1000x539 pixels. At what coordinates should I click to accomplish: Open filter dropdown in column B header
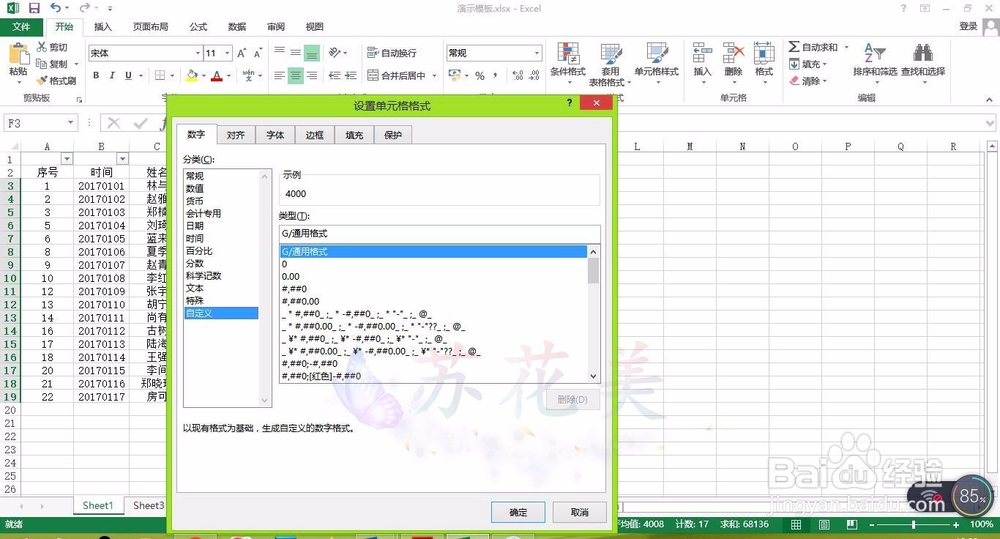(122, 159)
